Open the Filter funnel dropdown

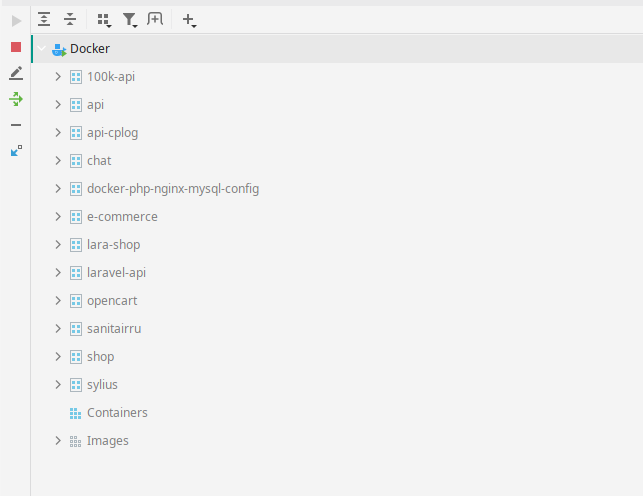(x=130, y=20)
